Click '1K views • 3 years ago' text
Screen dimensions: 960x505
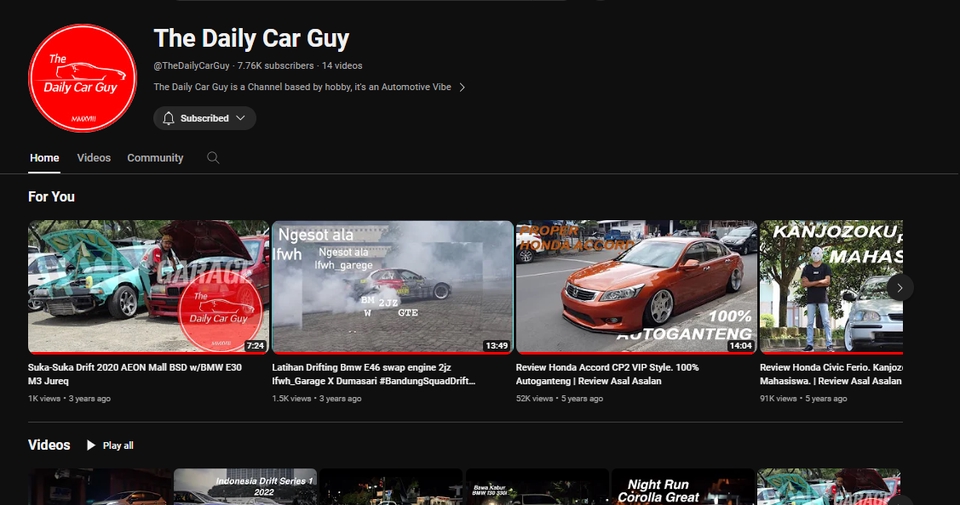(69, 398)
